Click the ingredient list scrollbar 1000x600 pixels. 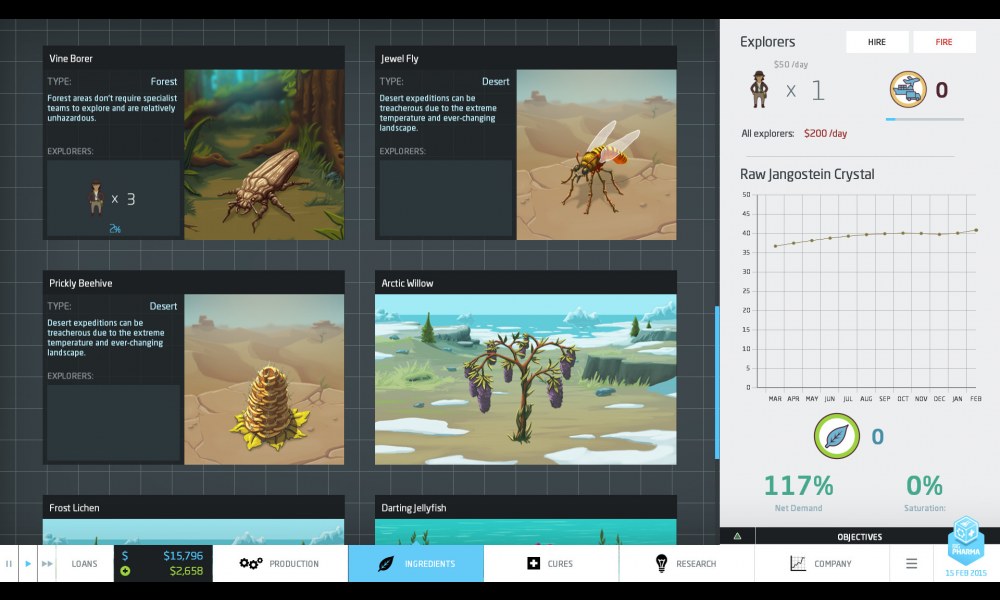coord(717,382)
